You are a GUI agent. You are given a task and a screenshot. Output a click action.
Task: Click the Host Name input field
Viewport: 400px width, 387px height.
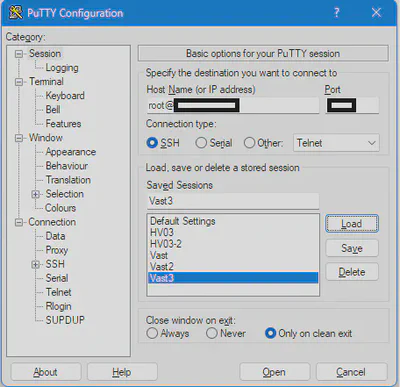click(x=233, y=105)
